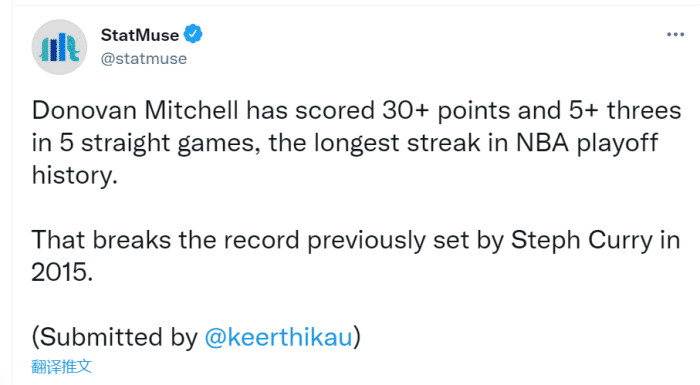The height and width of the screenshot is (385, 700).
Task: Click the name "Steph Curry" in tweet
Action: tap(582, 241)
